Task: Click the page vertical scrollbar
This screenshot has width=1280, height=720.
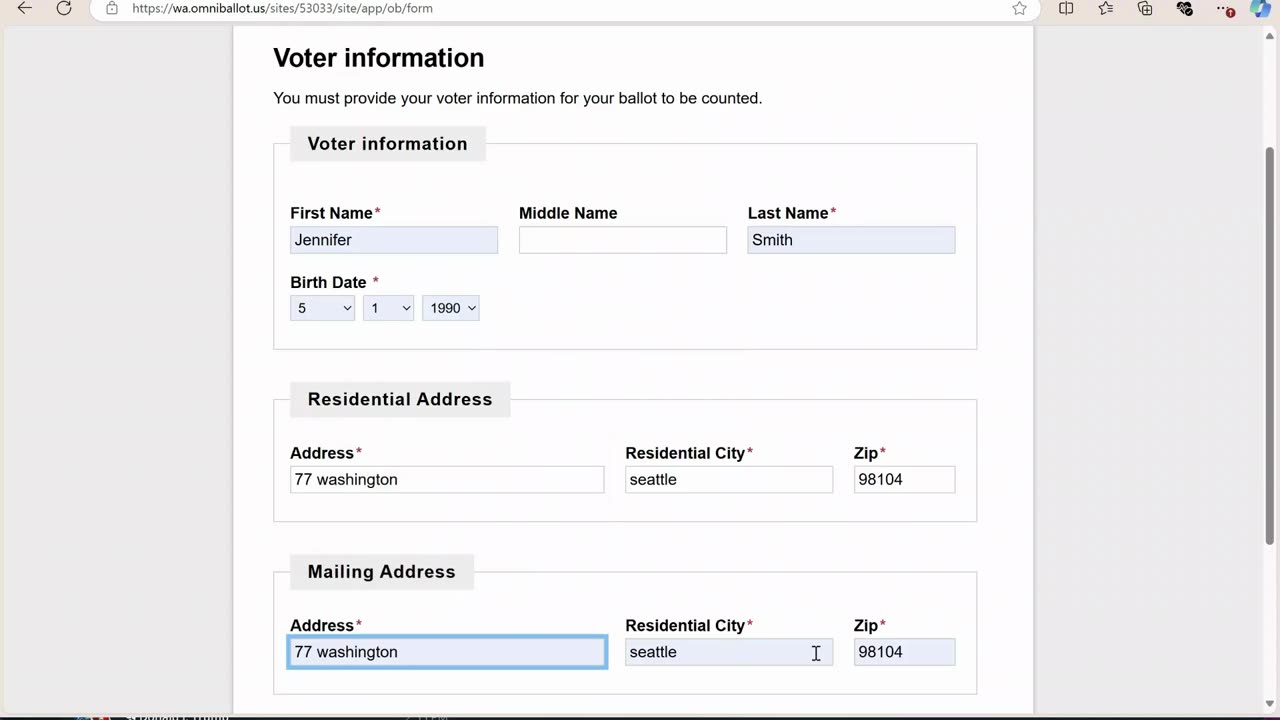Action: 1270,340
